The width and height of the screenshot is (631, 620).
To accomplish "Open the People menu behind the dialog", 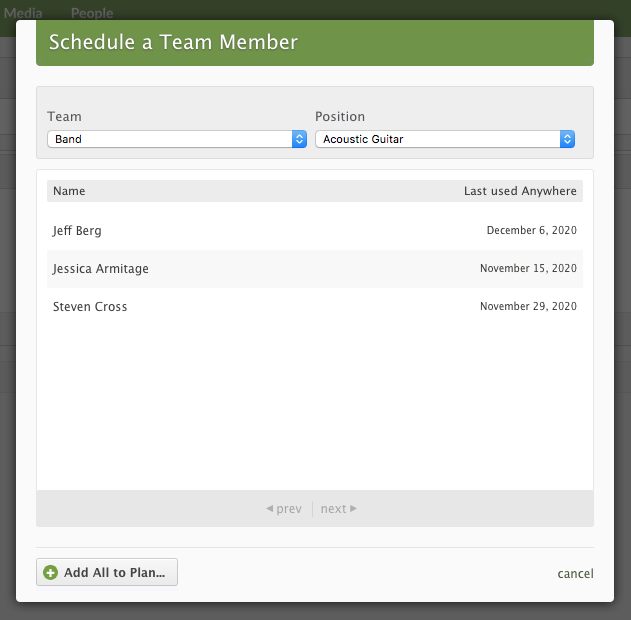I will [x=92, y=13].
